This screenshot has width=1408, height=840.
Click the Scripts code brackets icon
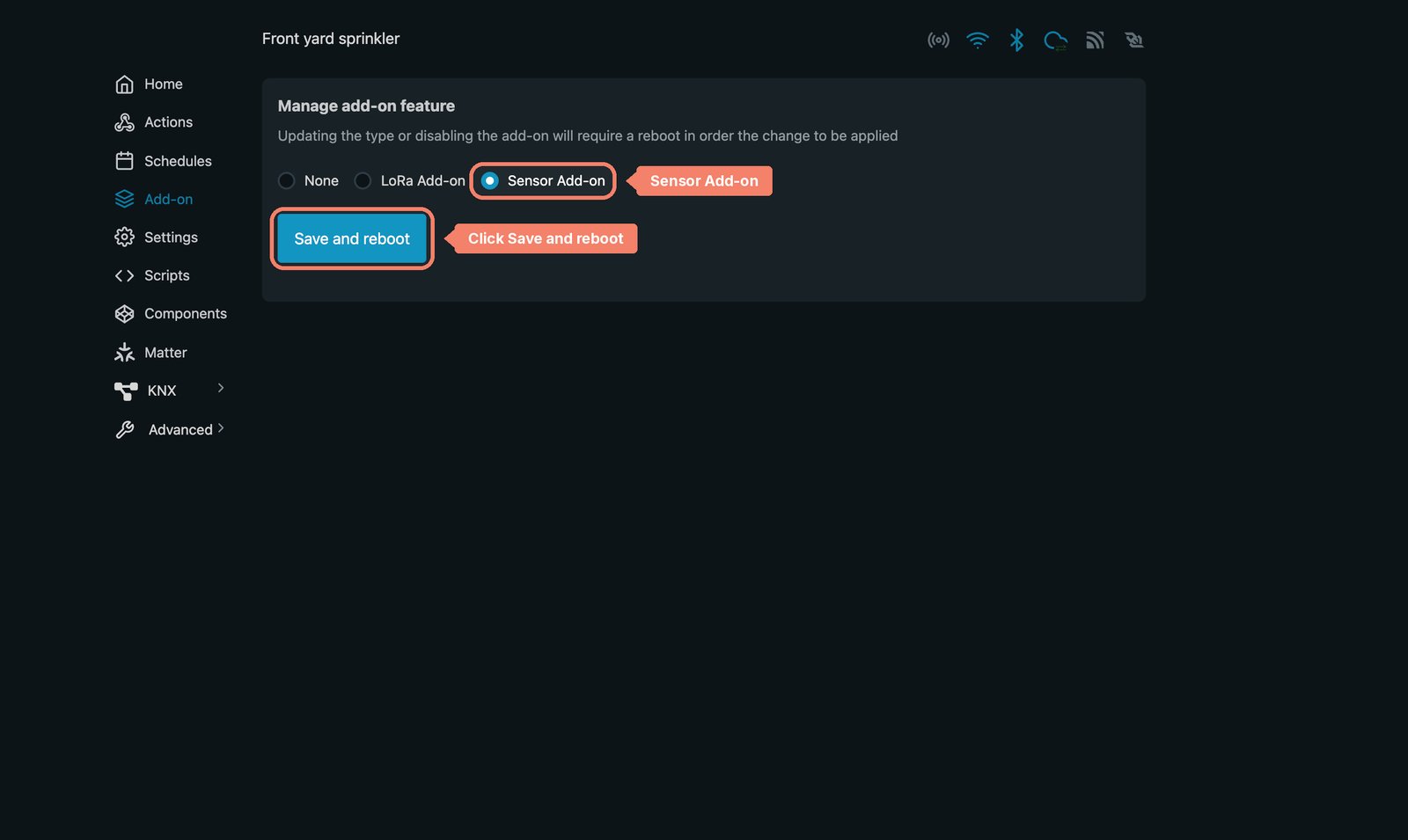tap(124, 275)
